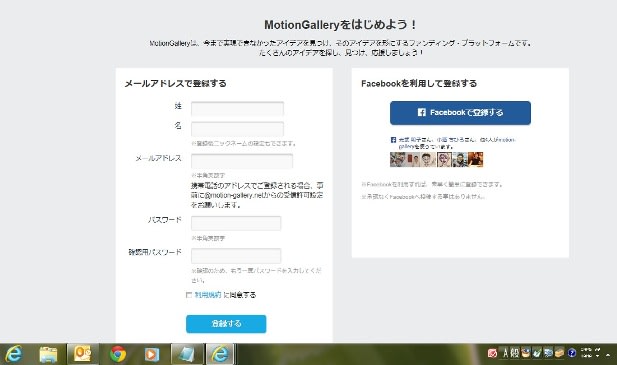Switch to the Notepad window taskbar button
This screenshot has height=365, width=617.
pos(187,354)
